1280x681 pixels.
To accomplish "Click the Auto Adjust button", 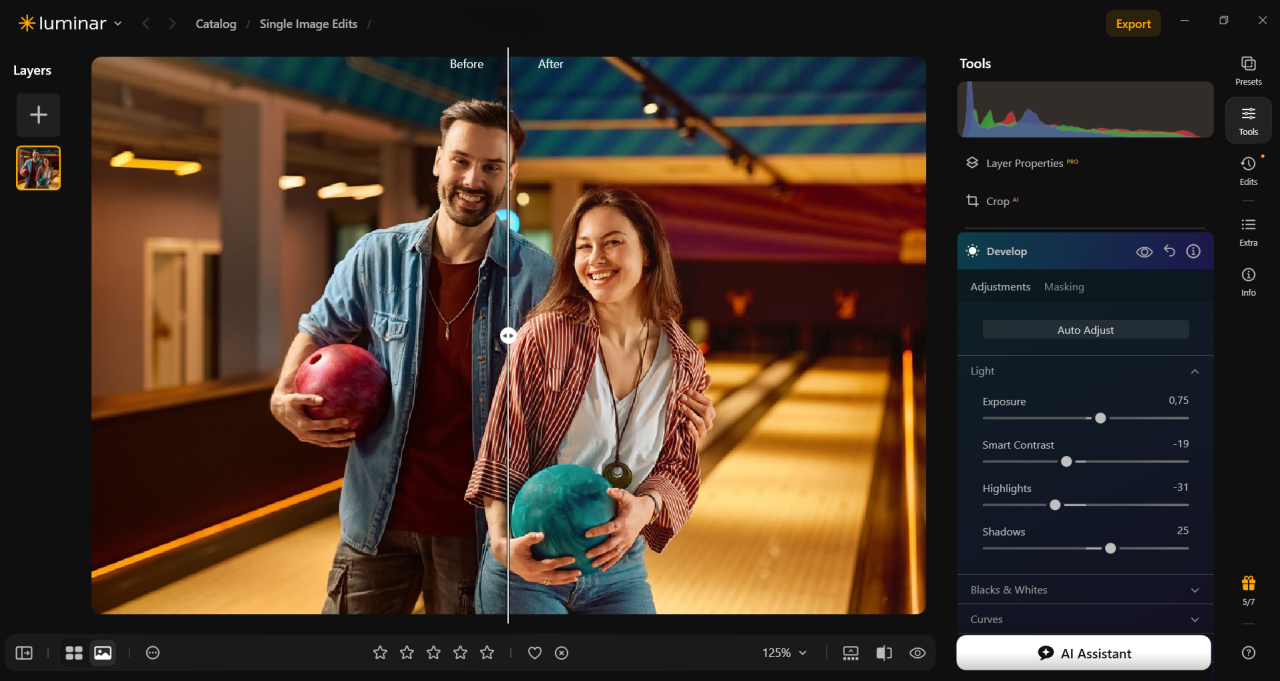I will coord(1085,330).
